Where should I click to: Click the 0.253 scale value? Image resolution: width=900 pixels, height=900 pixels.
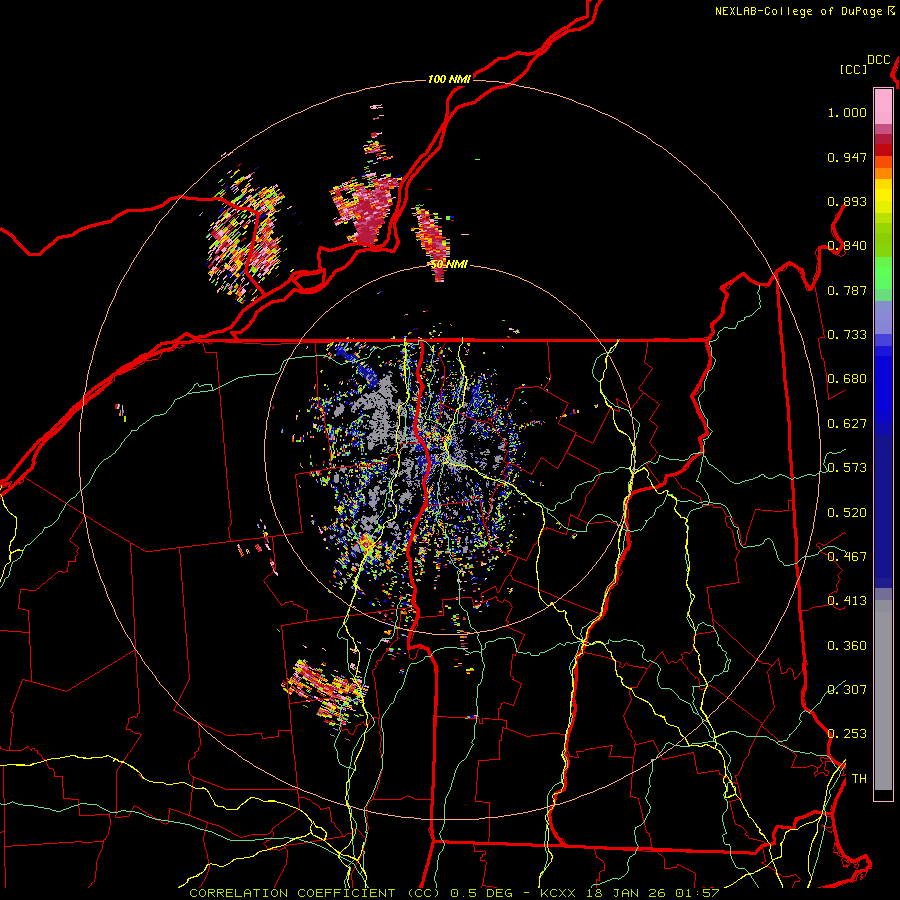(847, 734)
